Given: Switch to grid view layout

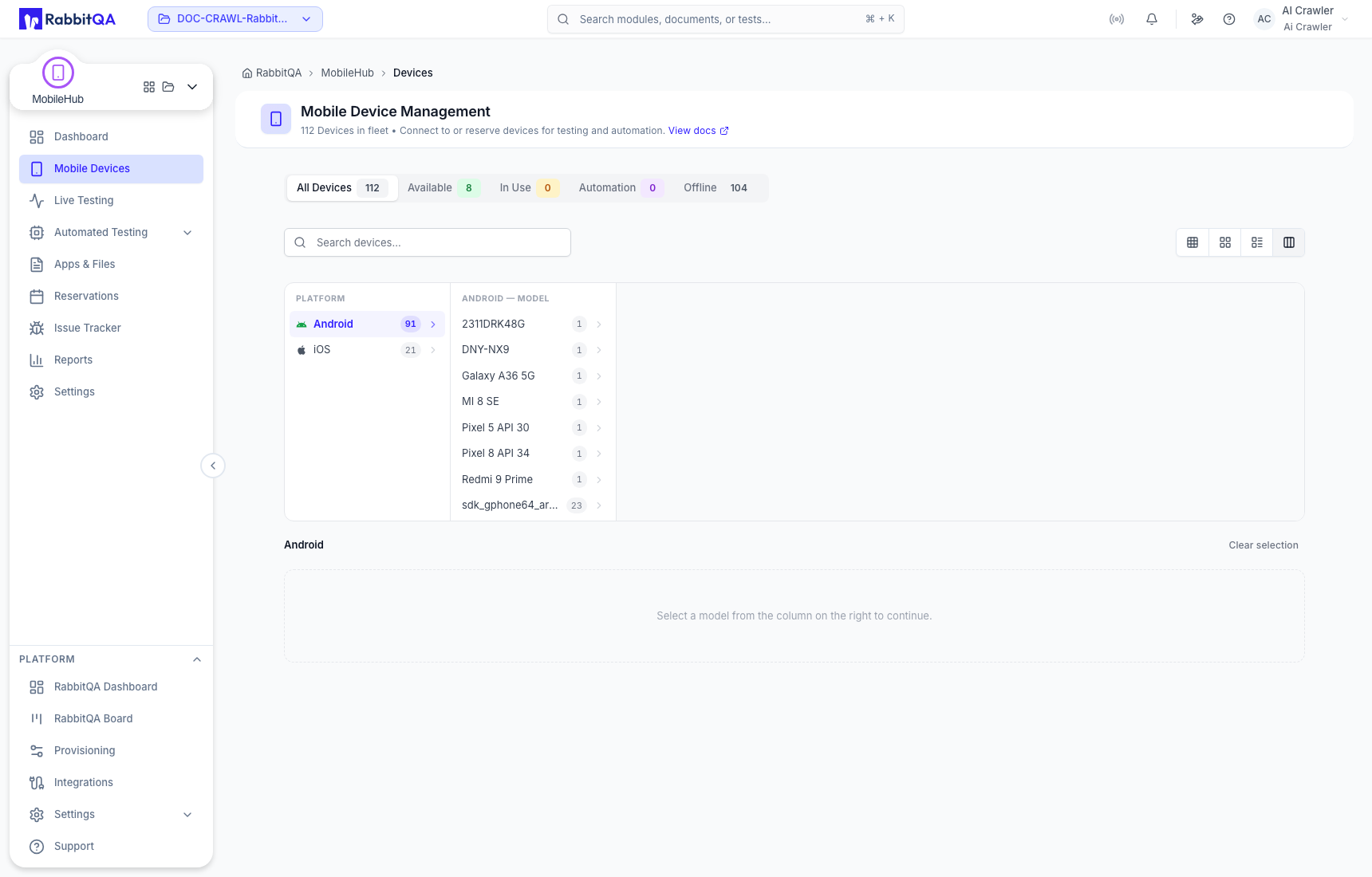Looking at the screenshot, I should 1225,242.
